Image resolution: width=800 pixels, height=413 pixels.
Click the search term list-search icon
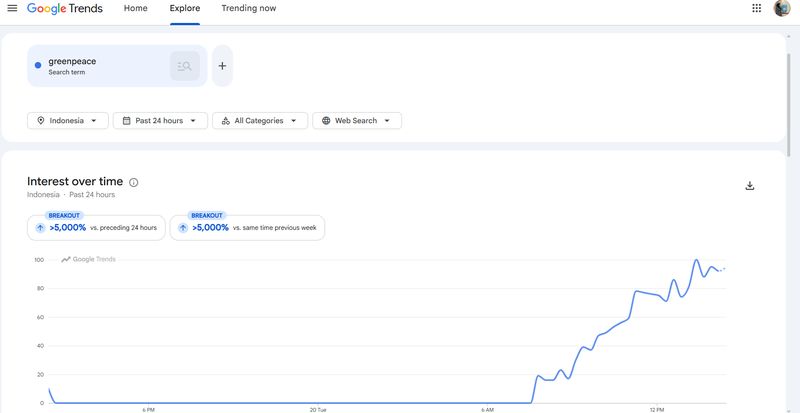[x=184, y=66]
